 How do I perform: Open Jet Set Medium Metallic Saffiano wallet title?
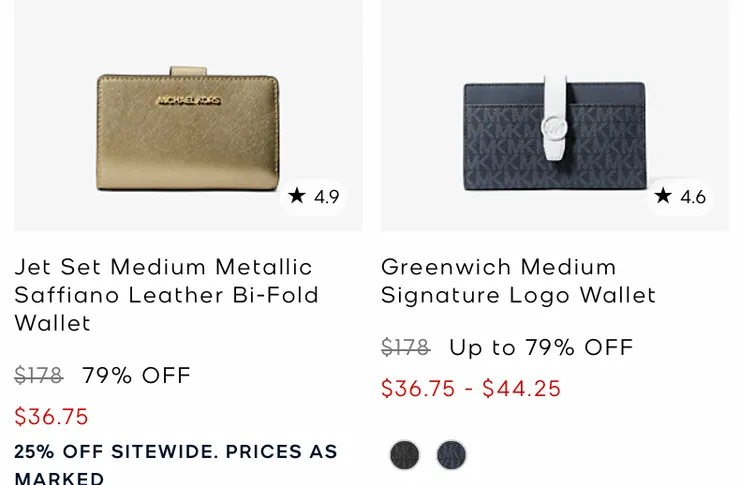point(166,295)
